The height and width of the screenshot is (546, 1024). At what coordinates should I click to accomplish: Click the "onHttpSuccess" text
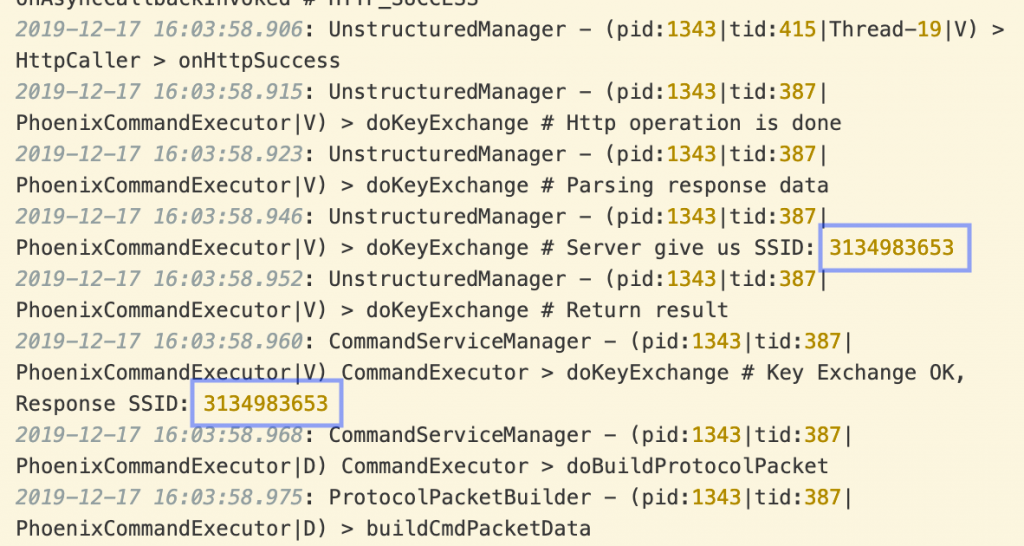[x=259, y=61]
